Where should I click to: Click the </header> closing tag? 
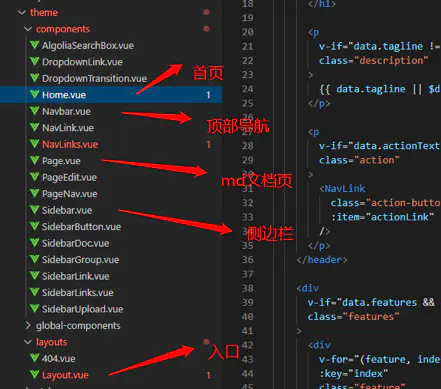(x=322, y=260)
